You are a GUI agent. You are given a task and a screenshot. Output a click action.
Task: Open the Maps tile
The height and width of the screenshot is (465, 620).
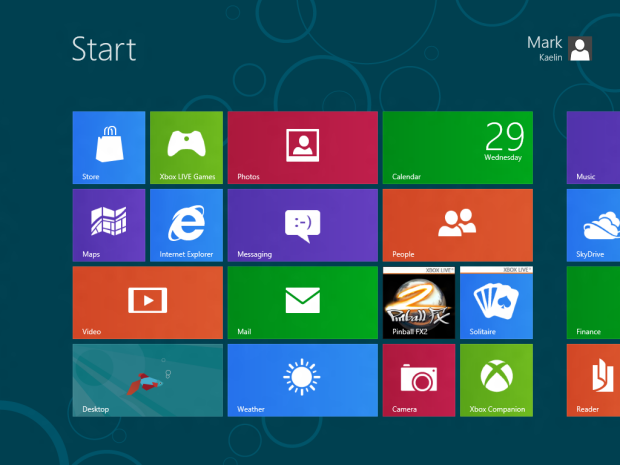click(x=109, y=225)
